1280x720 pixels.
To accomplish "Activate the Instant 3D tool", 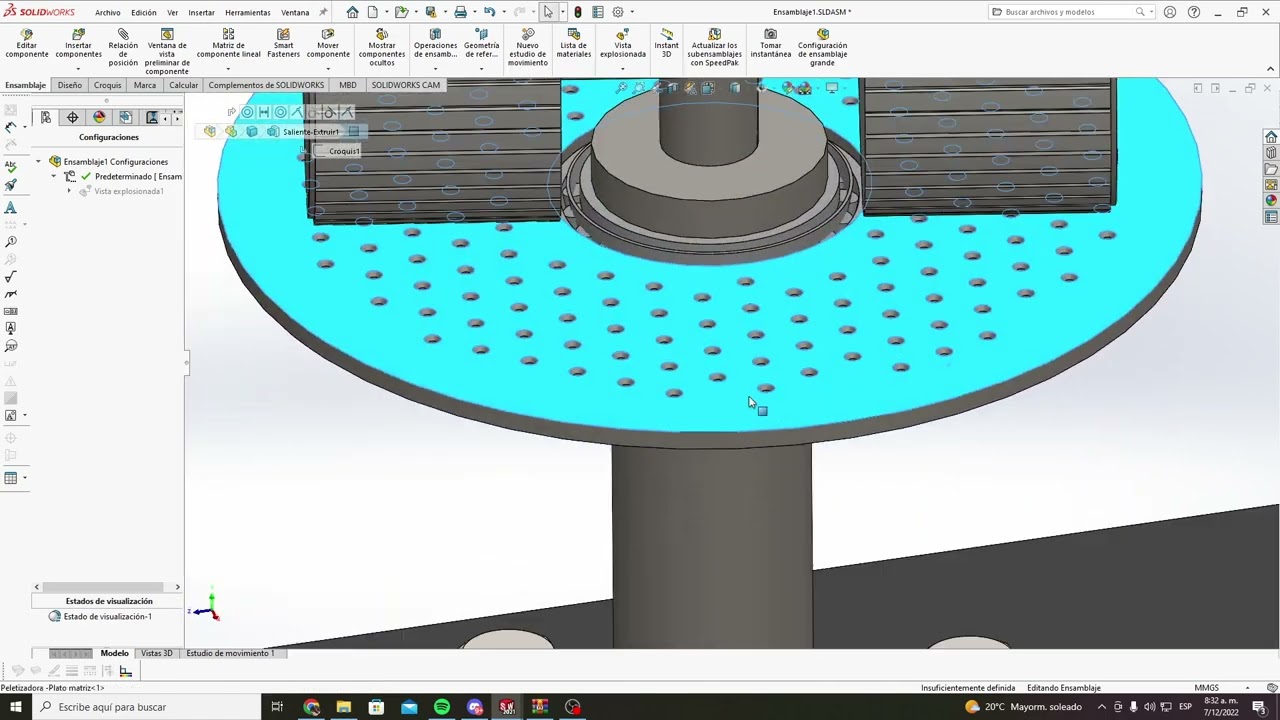I will click(x=666, y=44).
